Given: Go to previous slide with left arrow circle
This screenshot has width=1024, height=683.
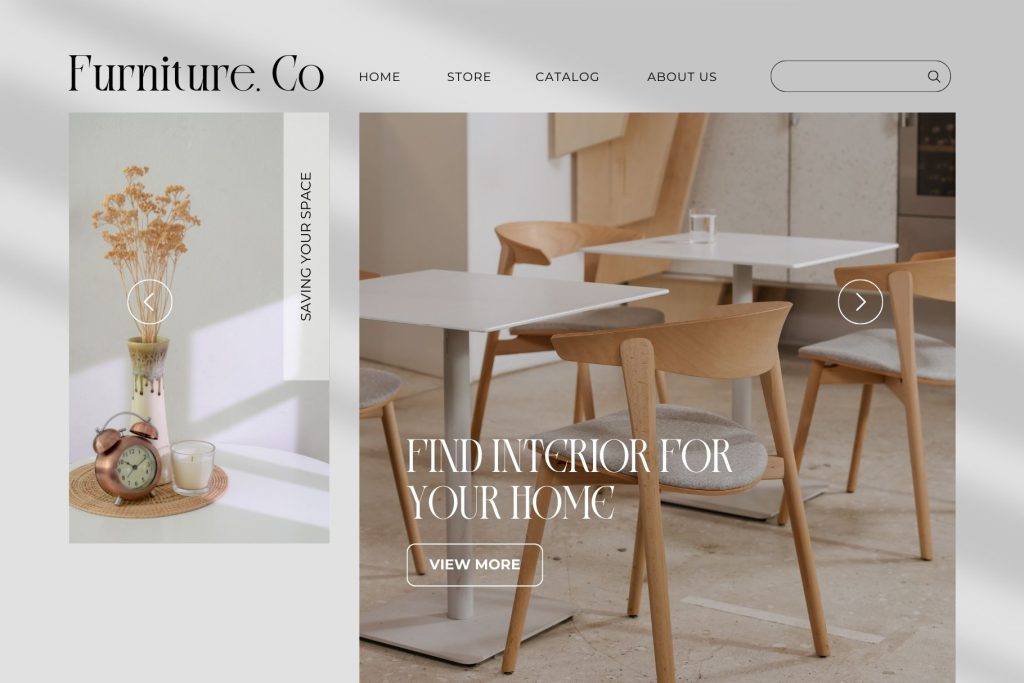Looking at the screenshot, I should click(x=150, y=302).
